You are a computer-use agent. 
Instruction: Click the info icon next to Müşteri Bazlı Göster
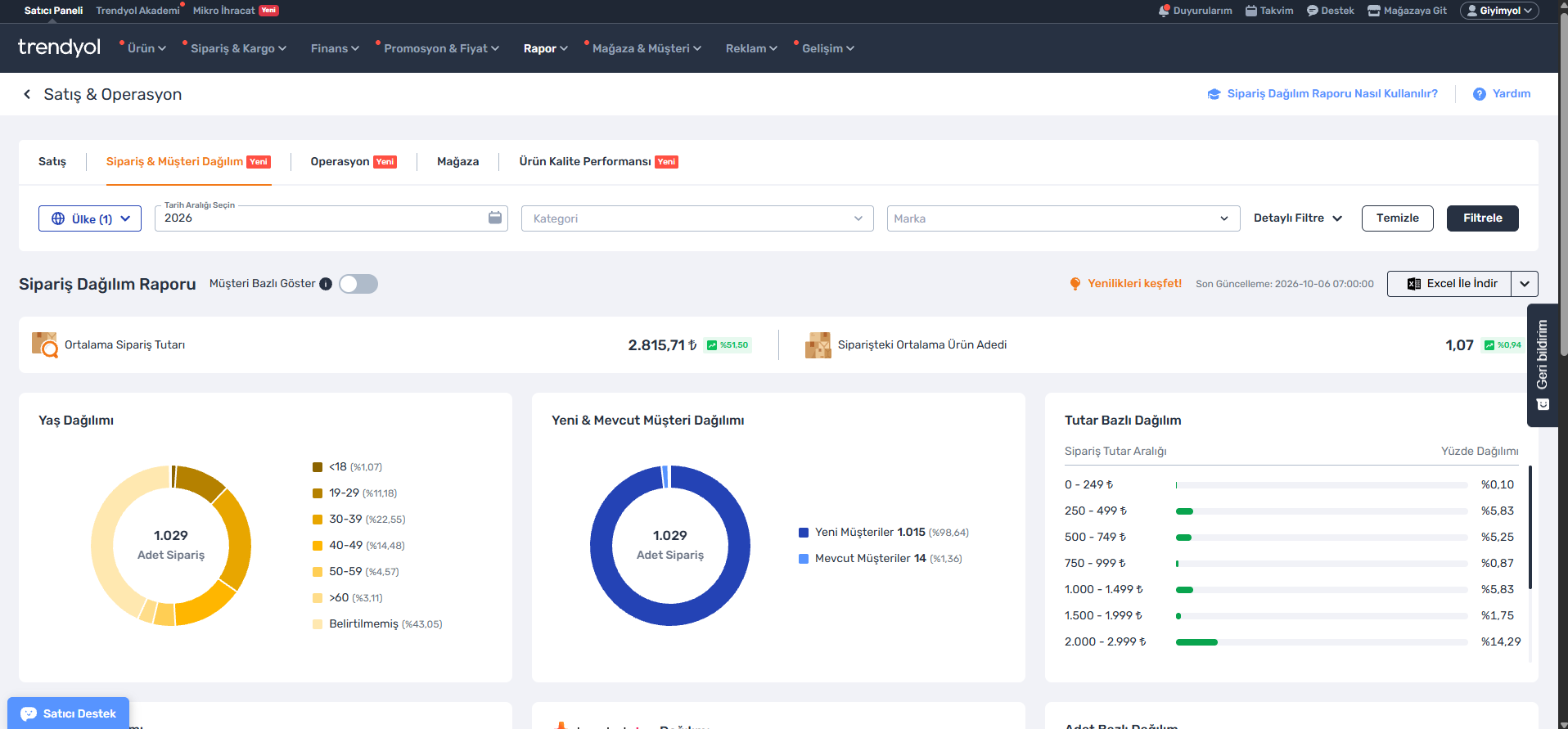pos(326,284)
